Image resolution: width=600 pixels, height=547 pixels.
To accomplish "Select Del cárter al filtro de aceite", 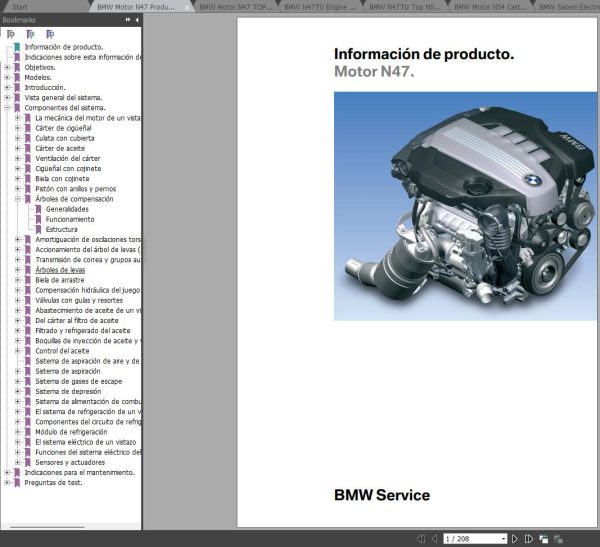I will tap(77, 320).
